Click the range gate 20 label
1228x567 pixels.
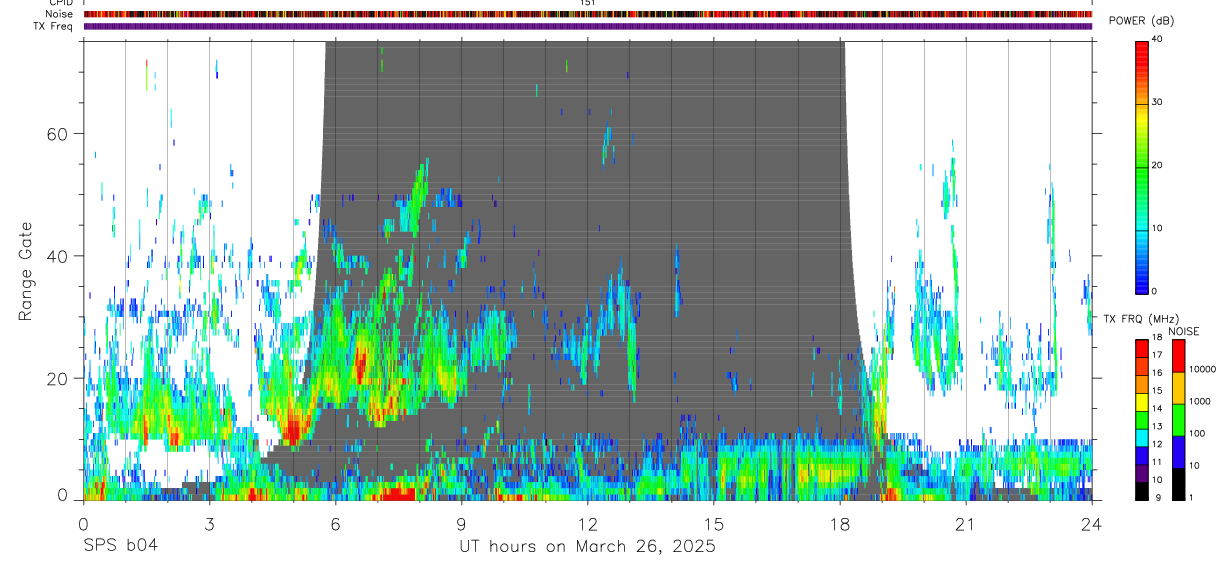coord(60,378)
